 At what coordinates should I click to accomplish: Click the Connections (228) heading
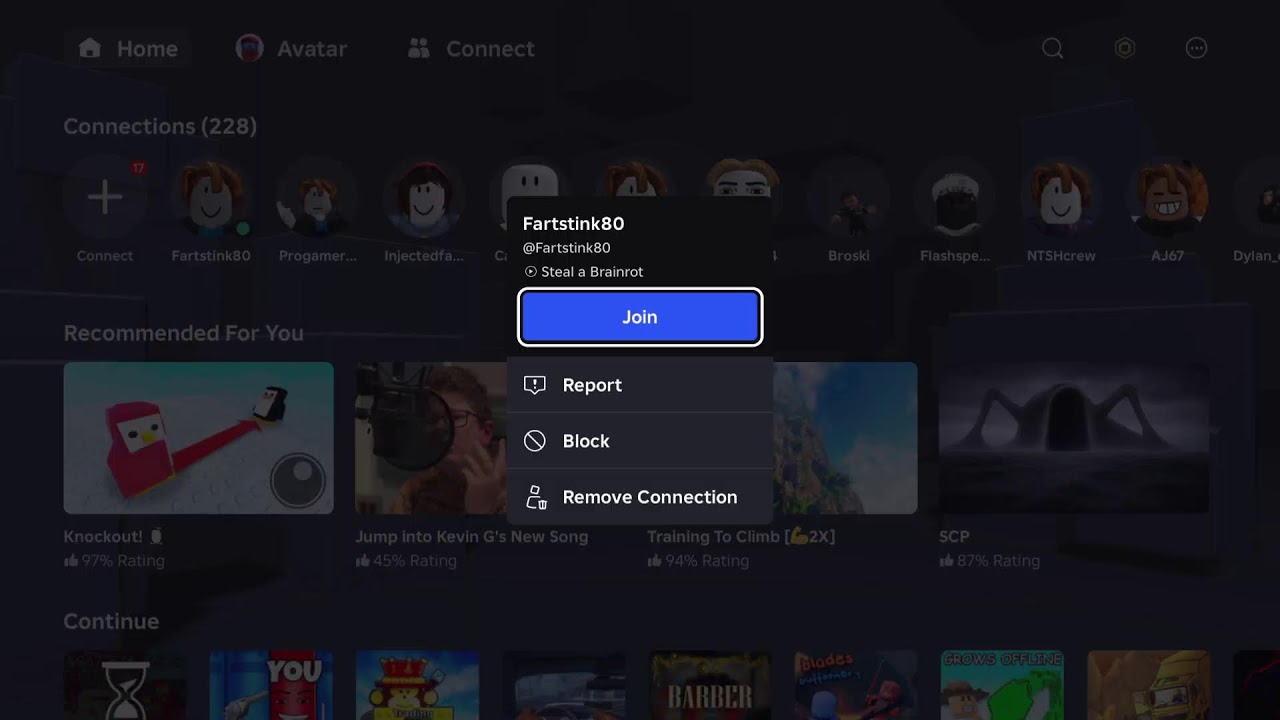[160, 126]
